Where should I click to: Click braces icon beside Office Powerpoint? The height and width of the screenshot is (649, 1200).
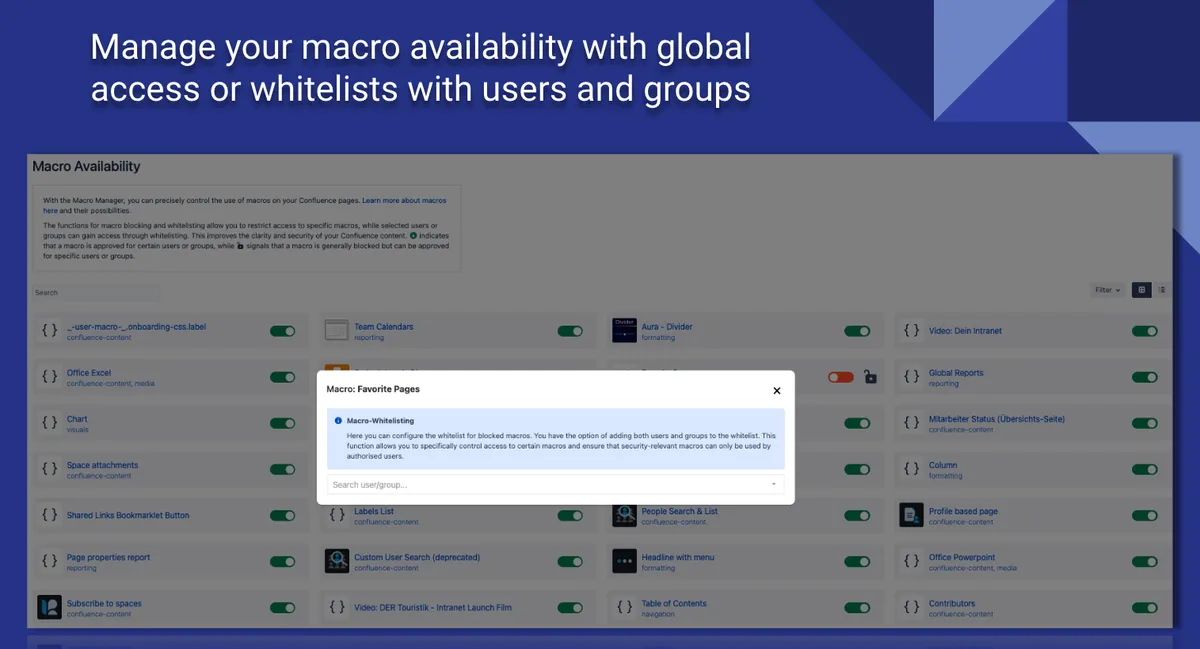(912, 561)
